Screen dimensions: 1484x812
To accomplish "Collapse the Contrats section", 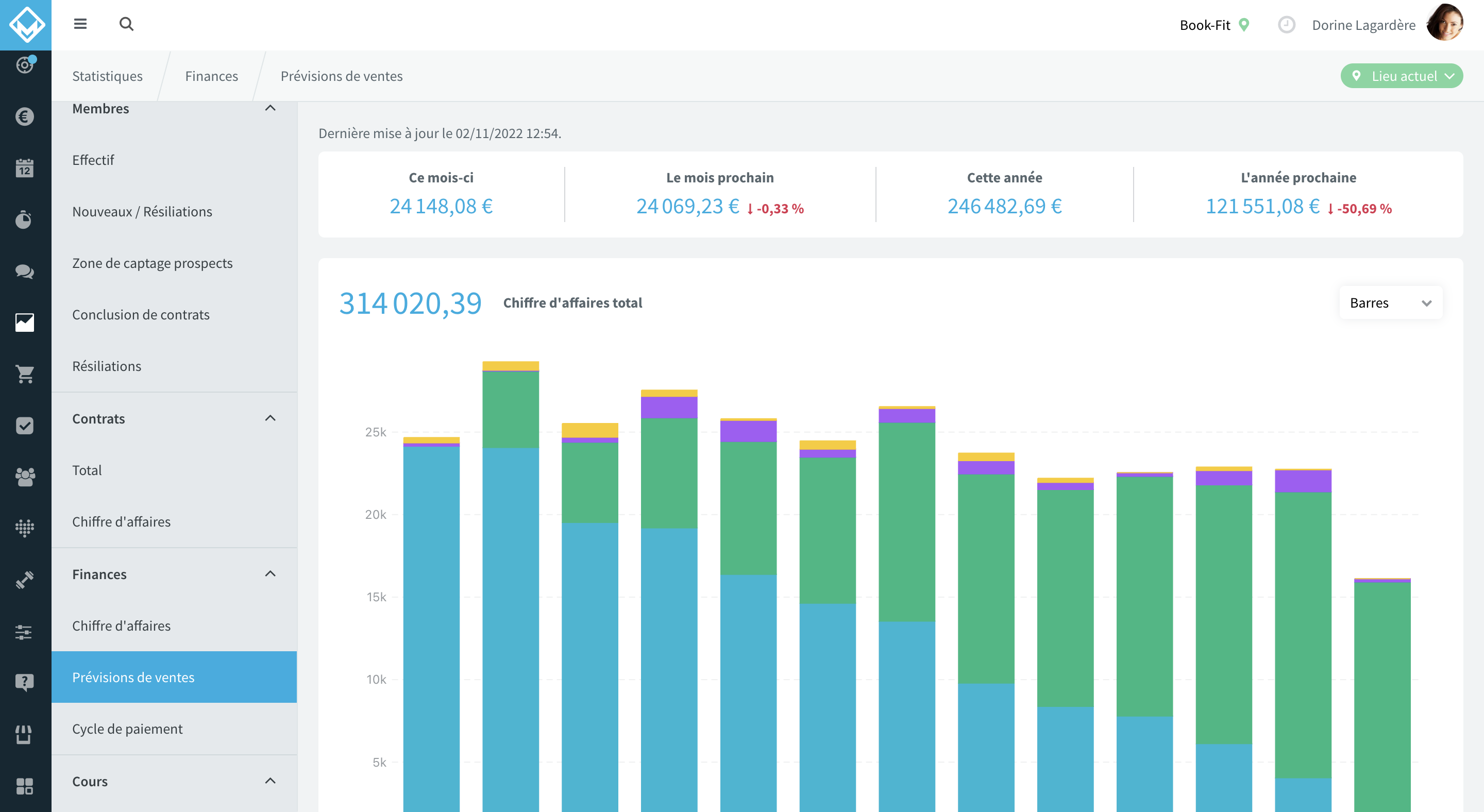I will (270, 418).
